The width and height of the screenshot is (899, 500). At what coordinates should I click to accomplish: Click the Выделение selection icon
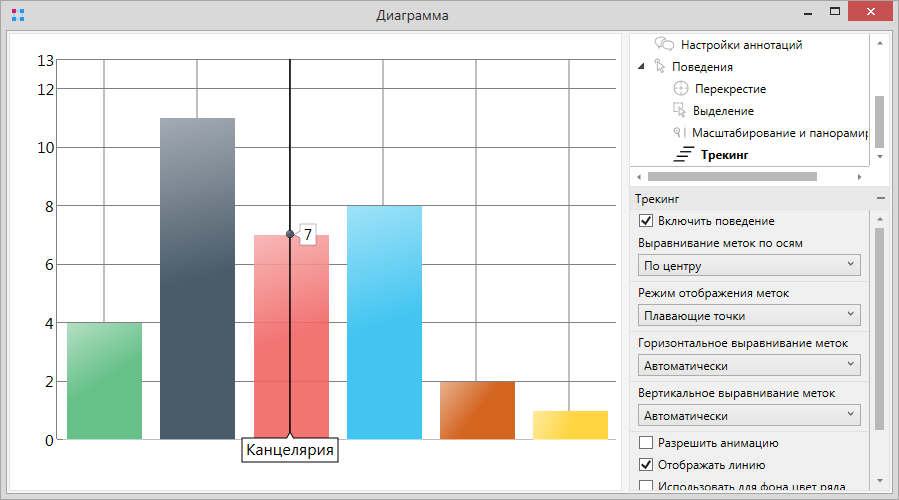pos(680,111)
